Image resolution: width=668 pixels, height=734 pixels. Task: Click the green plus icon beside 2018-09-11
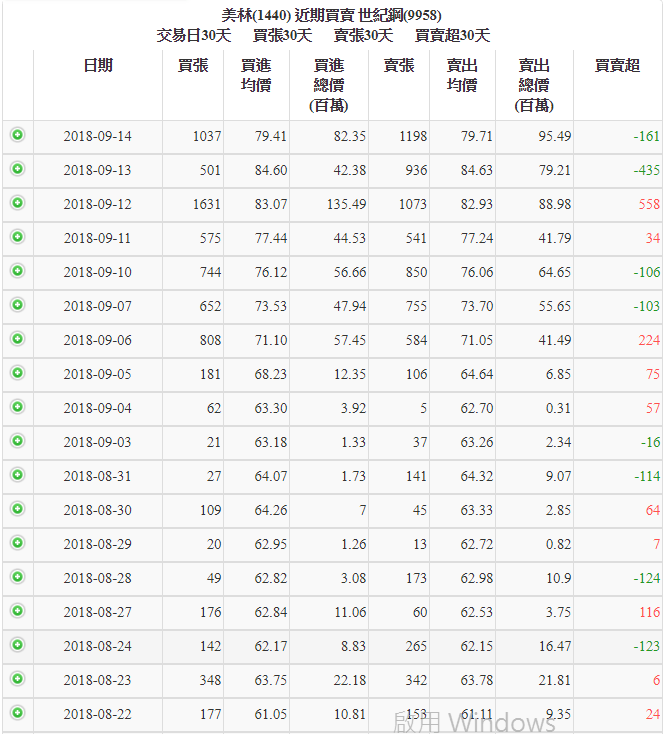coord(17,237)
